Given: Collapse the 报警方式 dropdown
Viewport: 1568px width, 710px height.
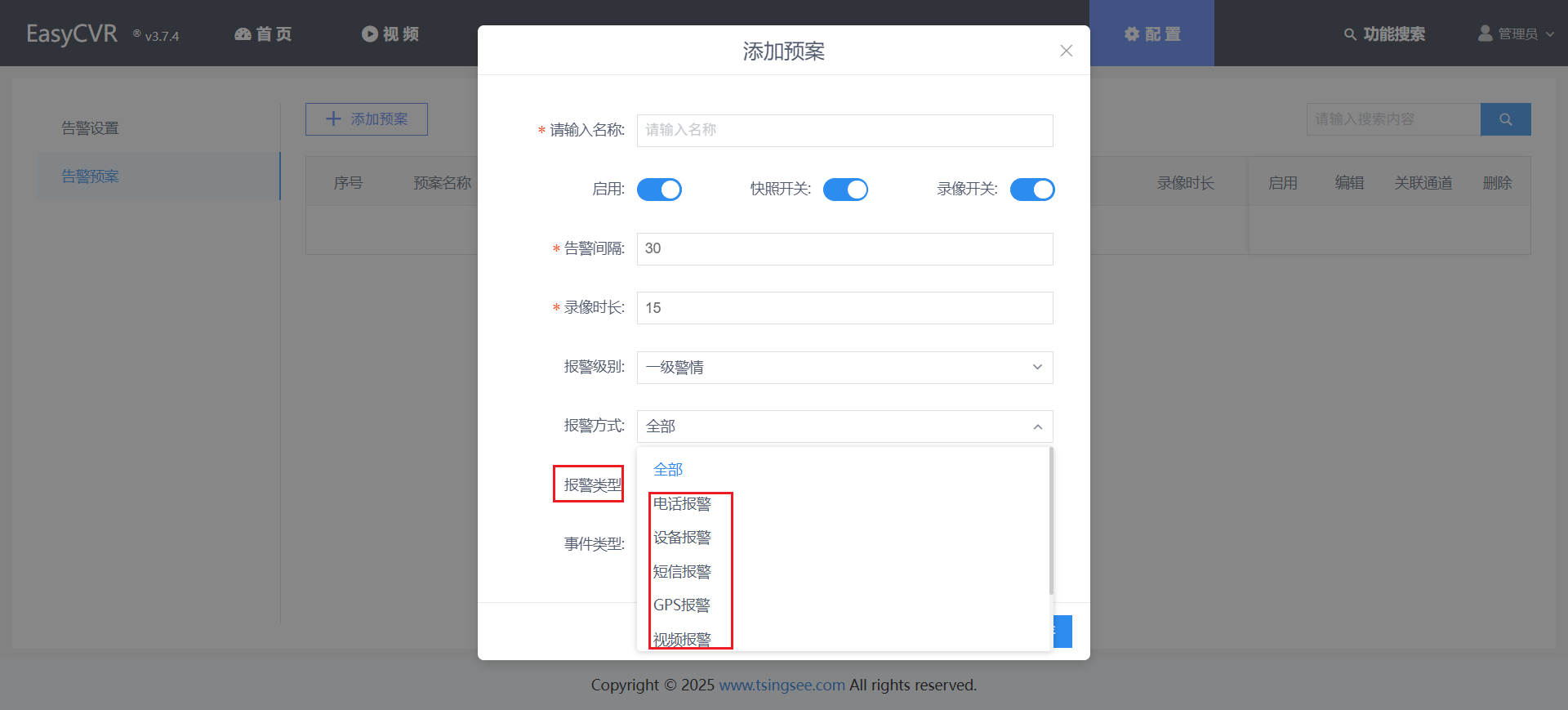Looking at the screenshot, I should (844, 426).
